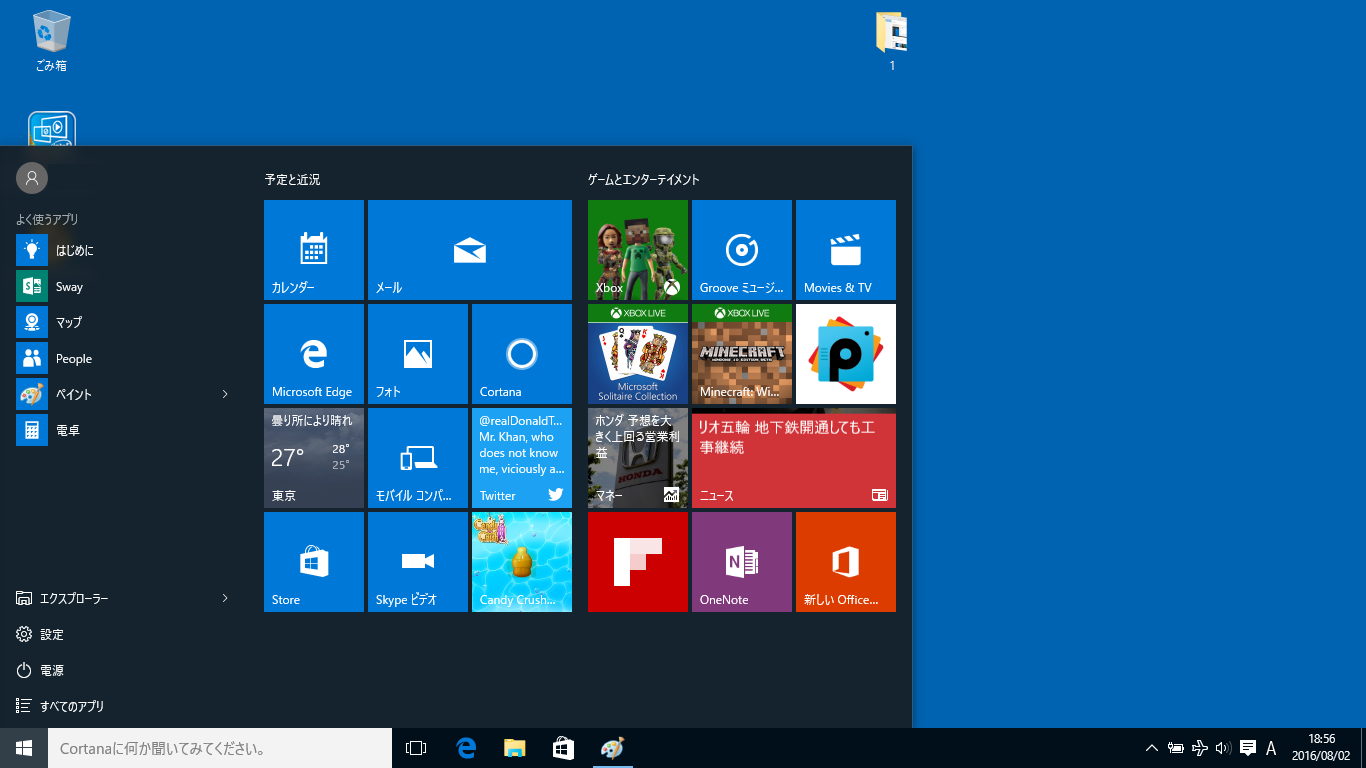
Task: Open File Explorer from the taskbar
Action: [x=515, y=748]
